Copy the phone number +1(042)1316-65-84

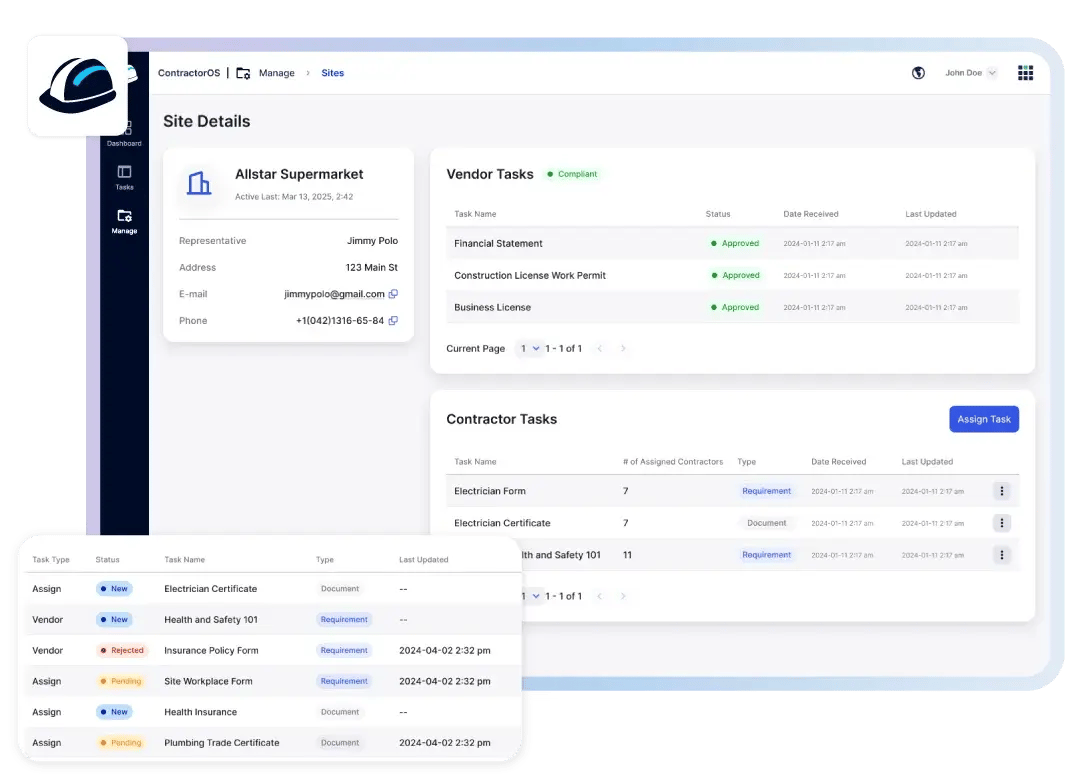click(393, 321)
